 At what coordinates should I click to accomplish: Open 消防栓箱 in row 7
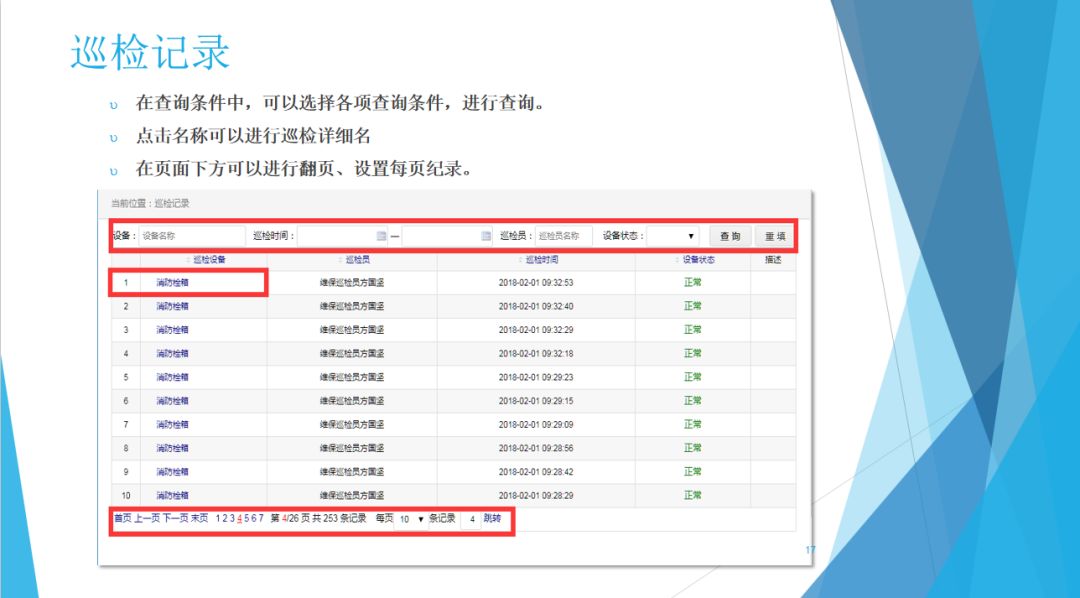172,424
